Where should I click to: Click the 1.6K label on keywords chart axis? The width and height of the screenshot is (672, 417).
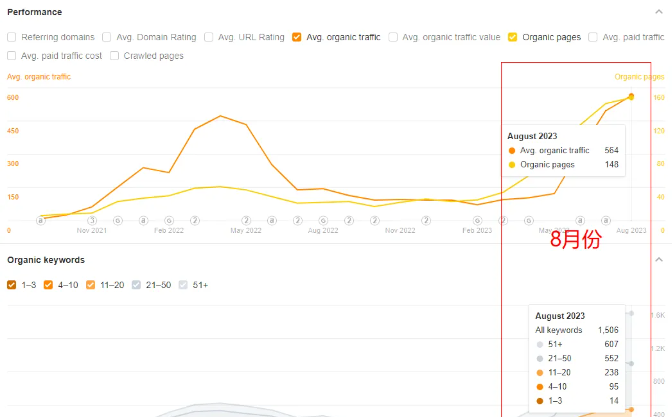(x=658, y=315)
